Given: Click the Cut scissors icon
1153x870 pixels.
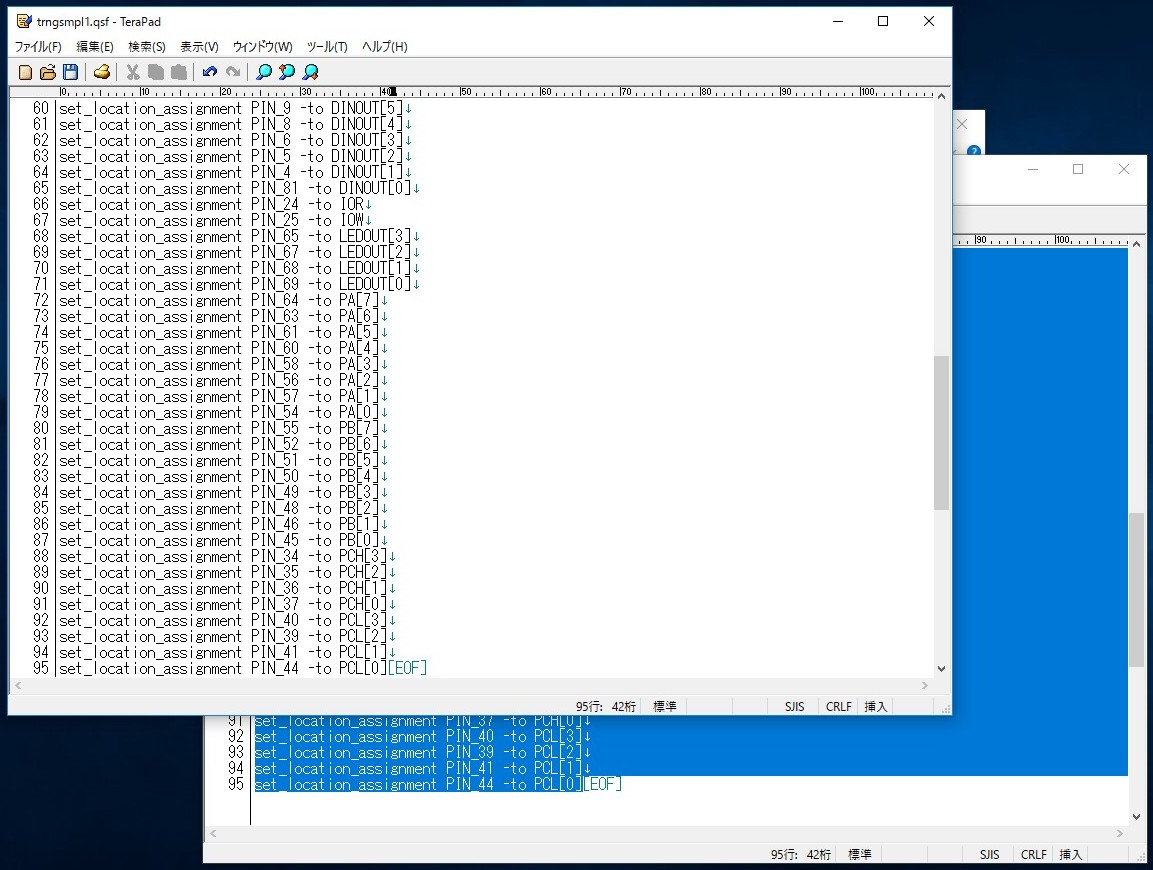Looking at the screenshot, I should click(x=133, y=72).
